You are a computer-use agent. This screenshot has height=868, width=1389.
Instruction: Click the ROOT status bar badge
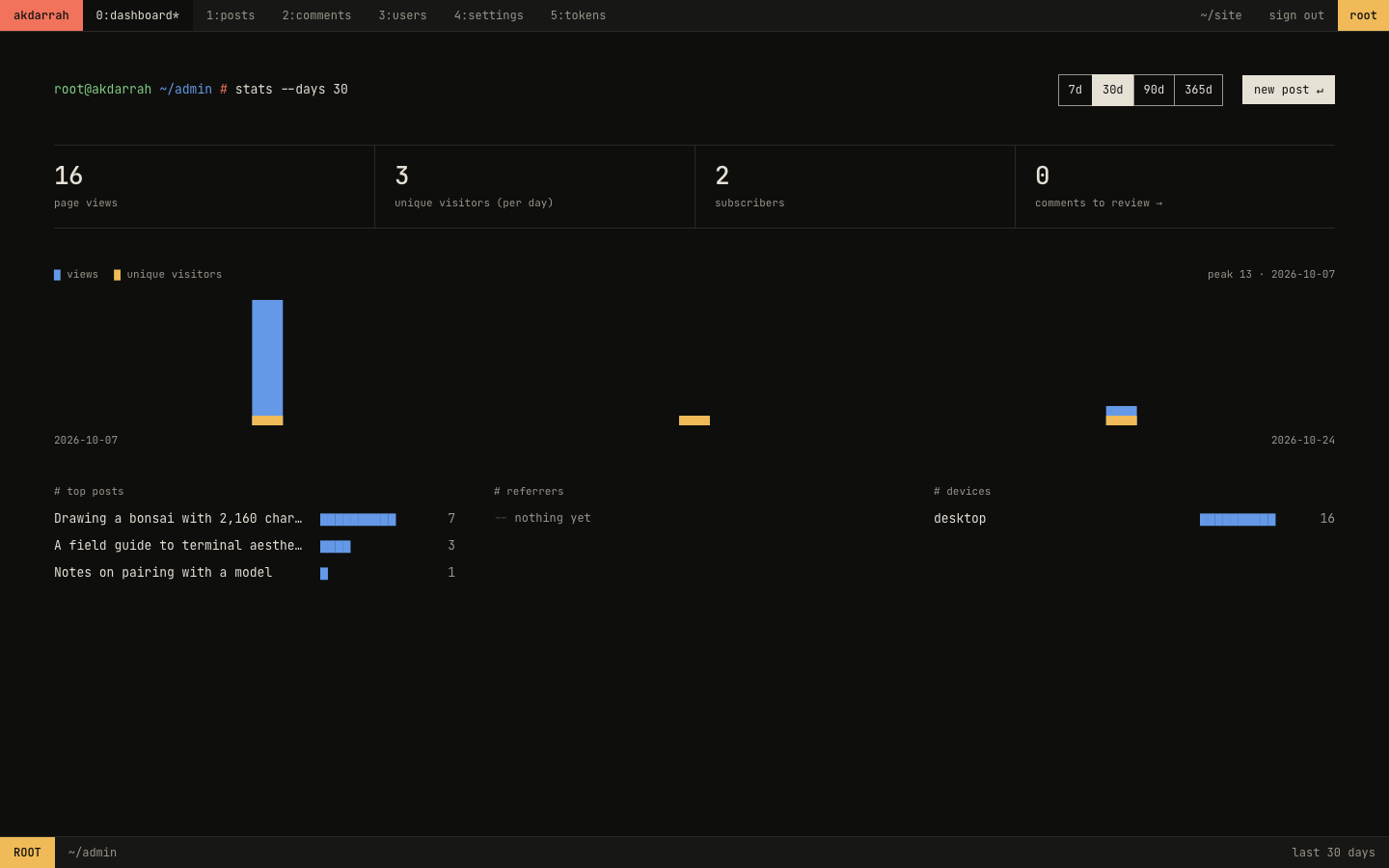pyautogui.click(x=27, y=853)
